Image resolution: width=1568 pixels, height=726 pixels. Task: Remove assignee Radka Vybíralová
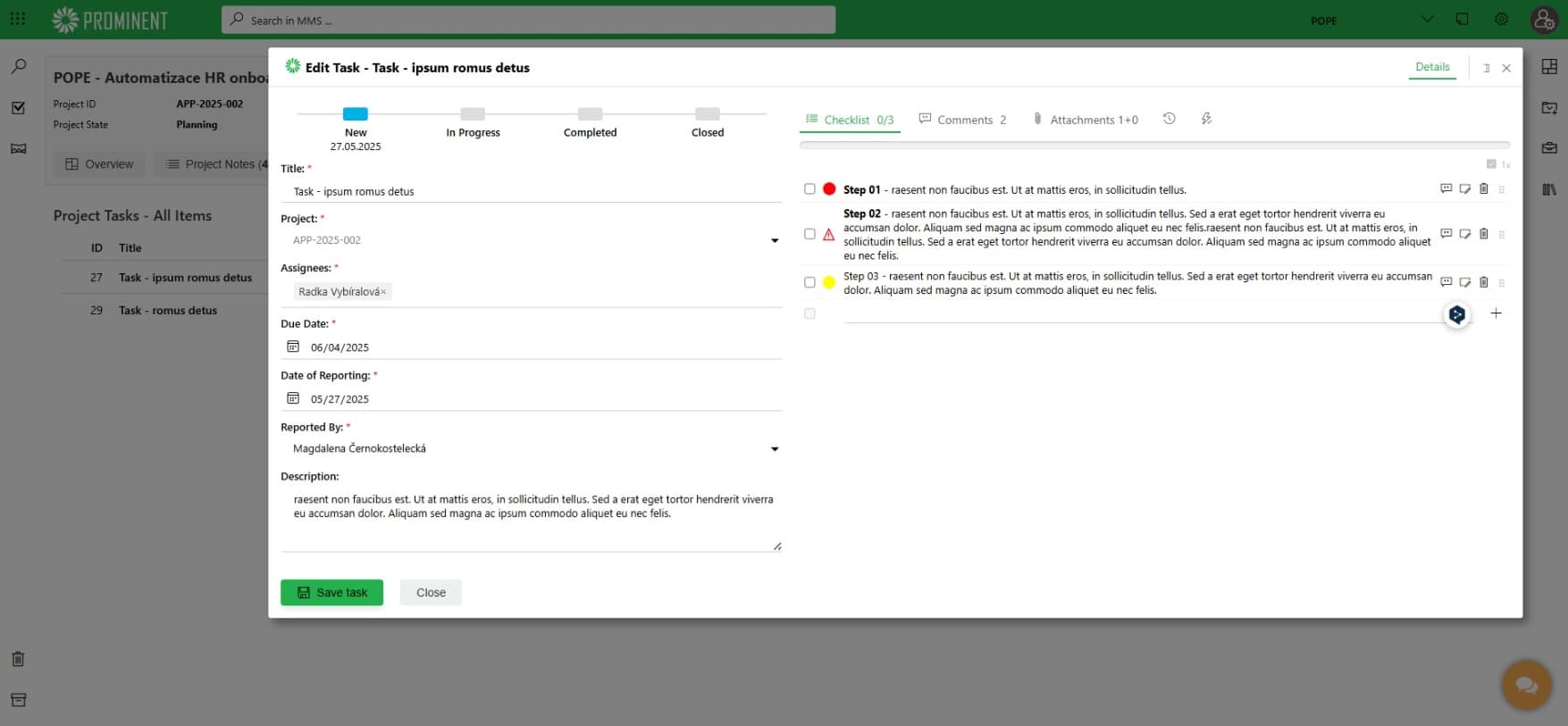[x=384, y=292]
